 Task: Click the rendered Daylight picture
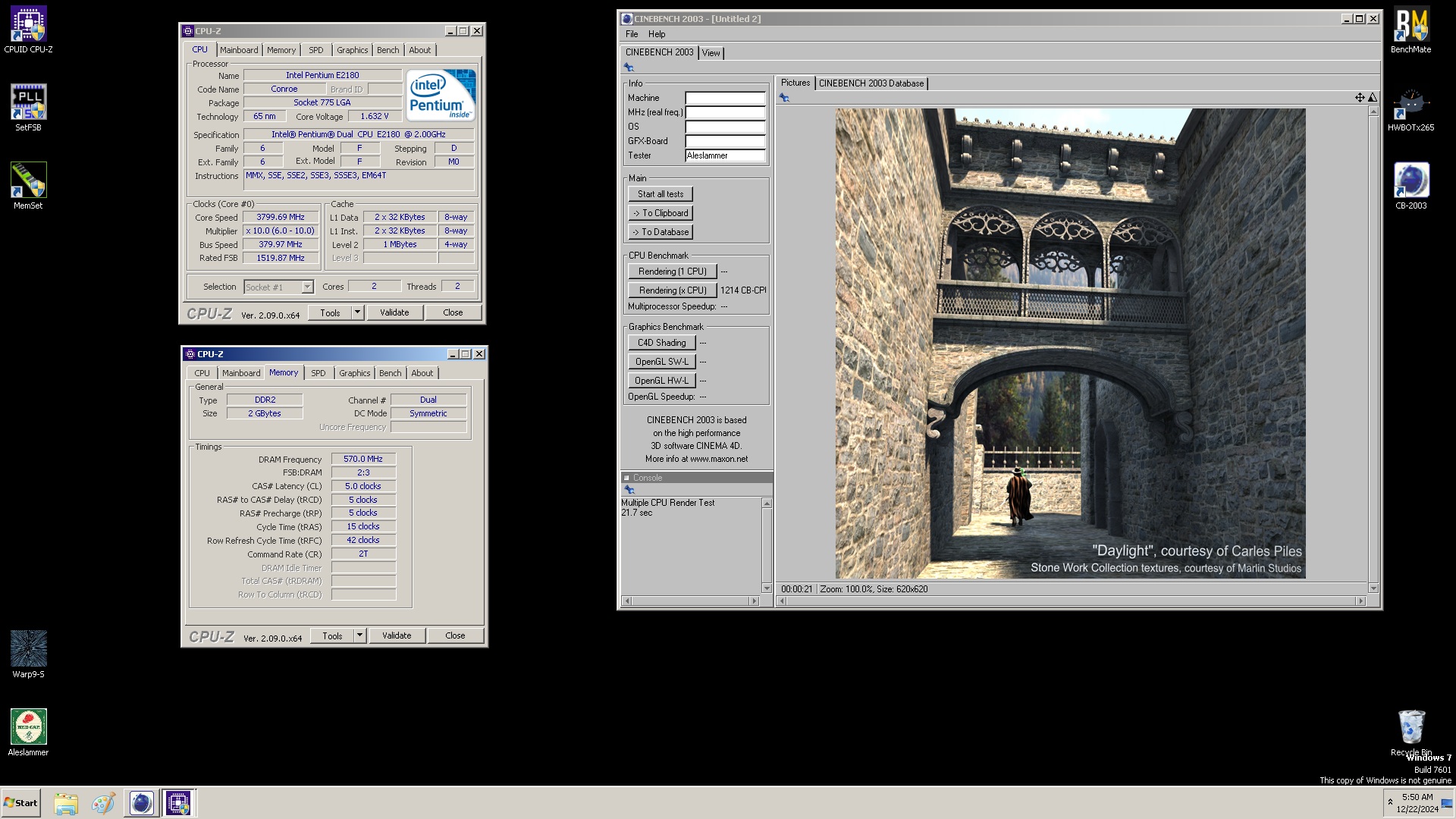point(1070,344)
